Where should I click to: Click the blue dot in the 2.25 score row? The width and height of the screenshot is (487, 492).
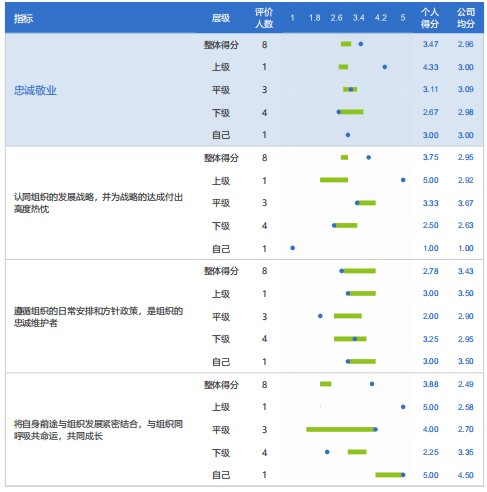tap(327, 452)
